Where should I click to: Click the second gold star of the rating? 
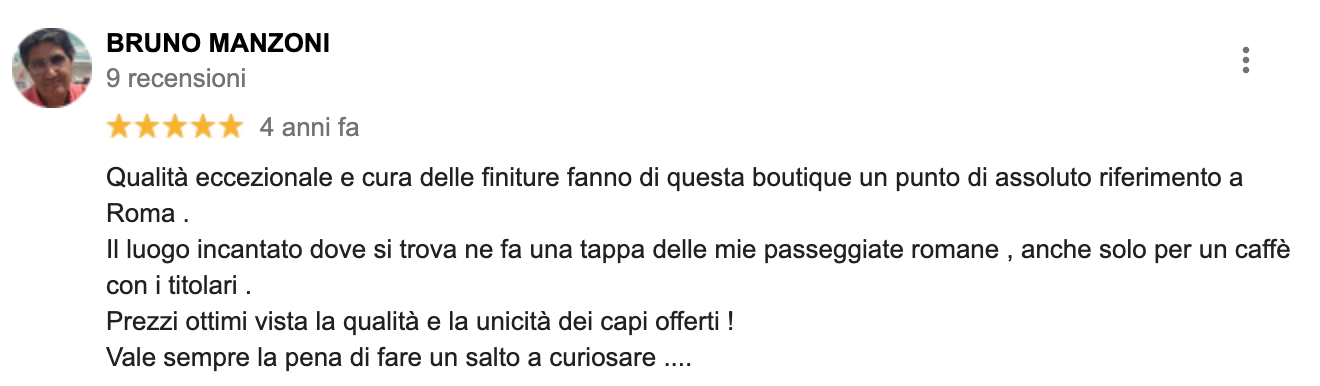(147, 127)
